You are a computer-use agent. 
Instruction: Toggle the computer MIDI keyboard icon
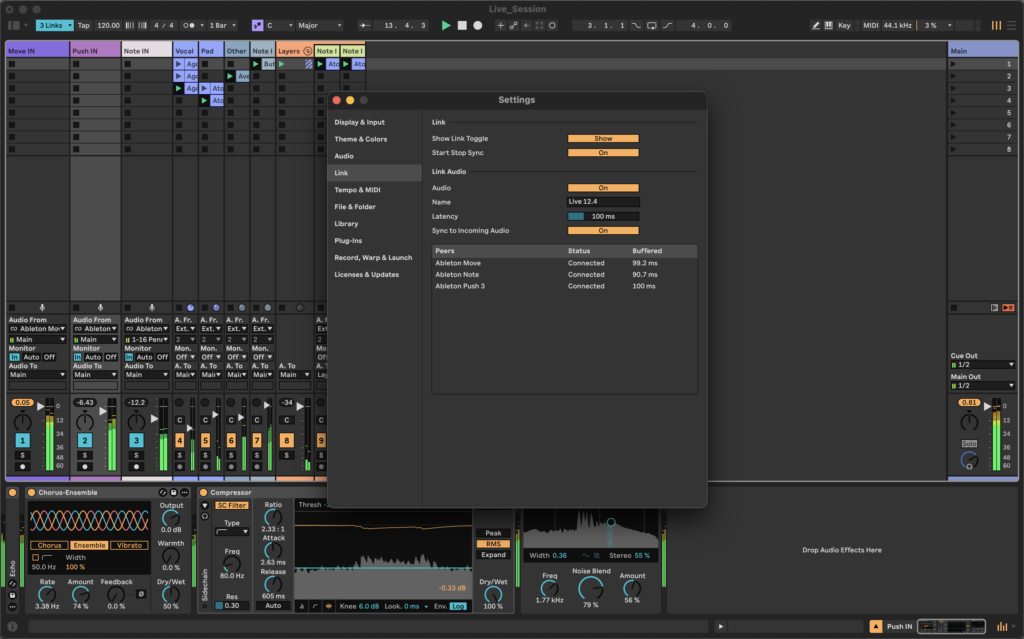tap(828, 25)
